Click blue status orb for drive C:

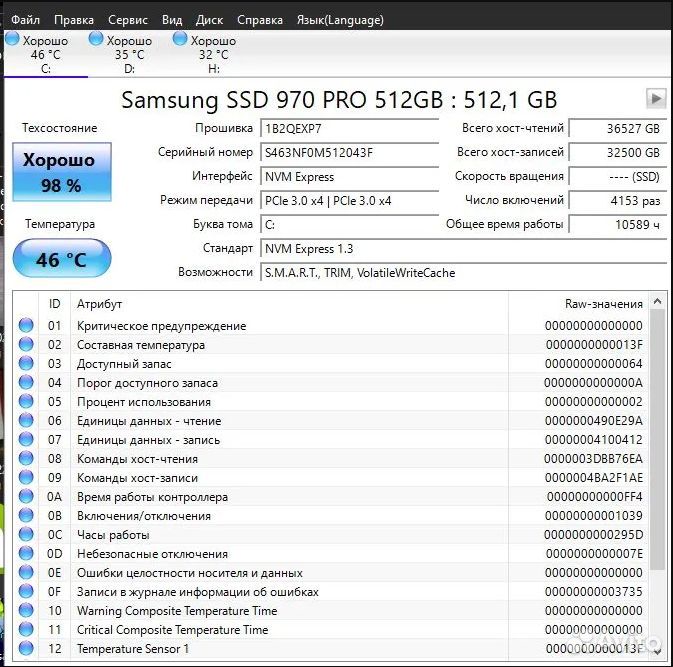[x=12, y=39]
